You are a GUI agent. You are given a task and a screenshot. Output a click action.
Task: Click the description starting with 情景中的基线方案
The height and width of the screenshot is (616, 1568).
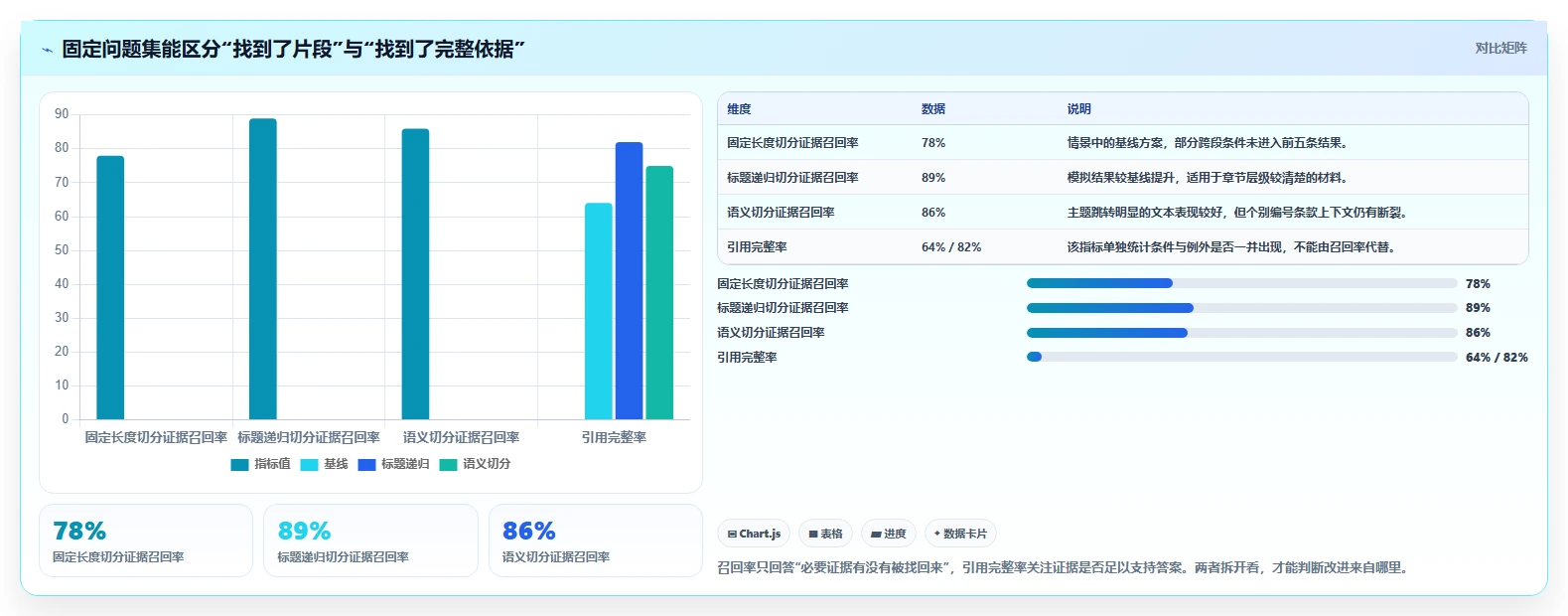pos(1209,143)
